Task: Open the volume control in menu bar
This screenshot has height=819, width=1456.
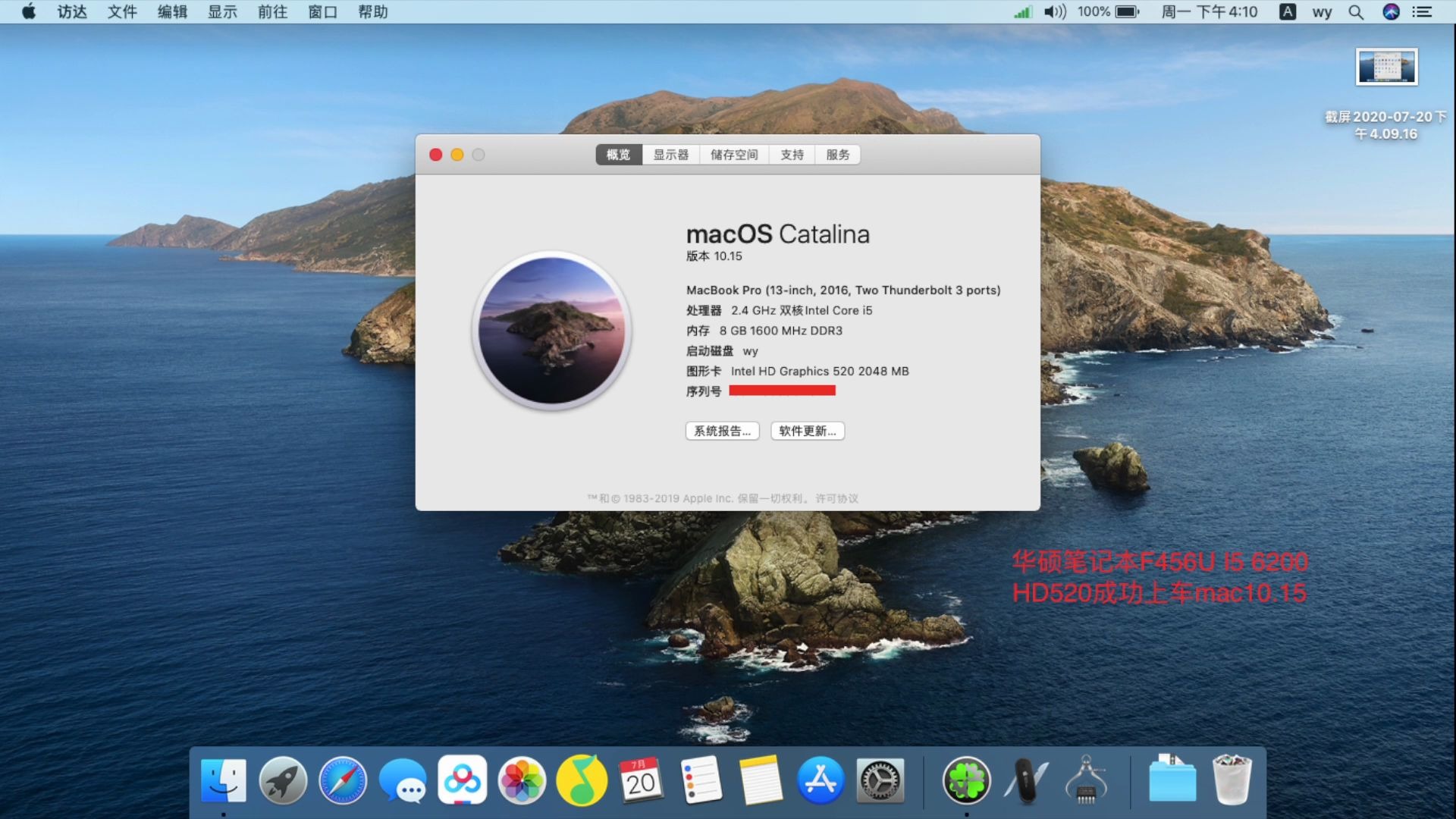Action: point(1055,11)
